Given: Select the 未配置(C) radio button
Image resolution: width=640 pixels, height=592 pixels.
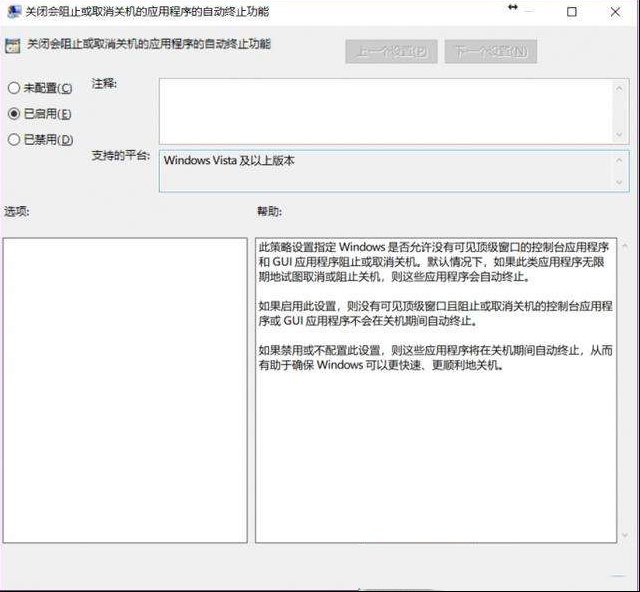Looking at the screenshot, I should coord(14,88).
